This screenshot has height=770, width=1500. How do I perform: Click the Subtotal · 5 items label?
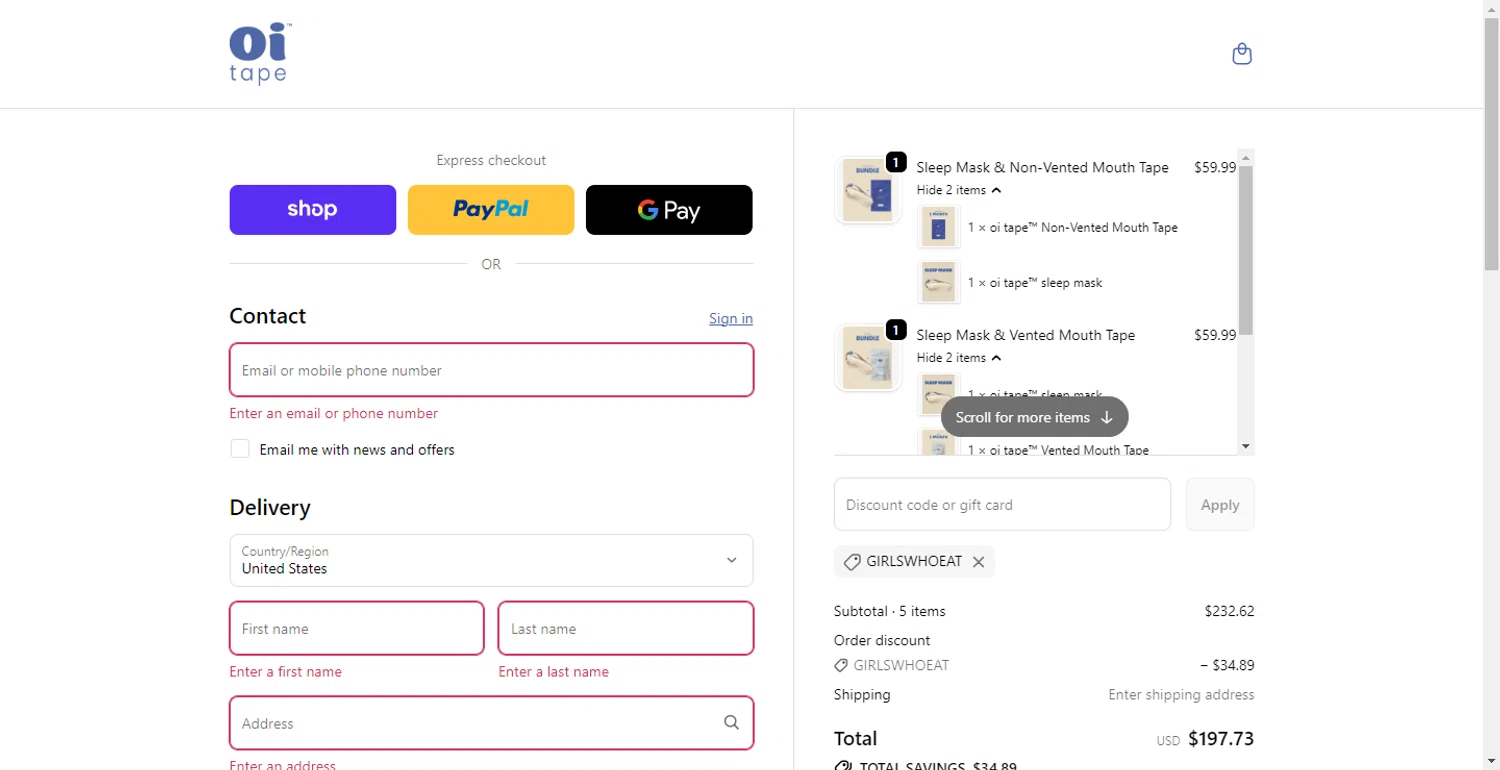[889, 611]
